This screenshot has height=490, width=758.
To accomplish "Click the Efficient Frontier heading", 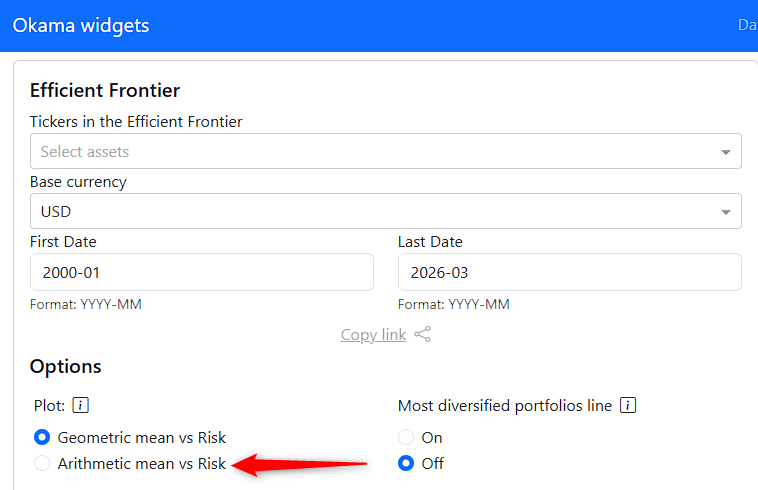I will (105, 90).
